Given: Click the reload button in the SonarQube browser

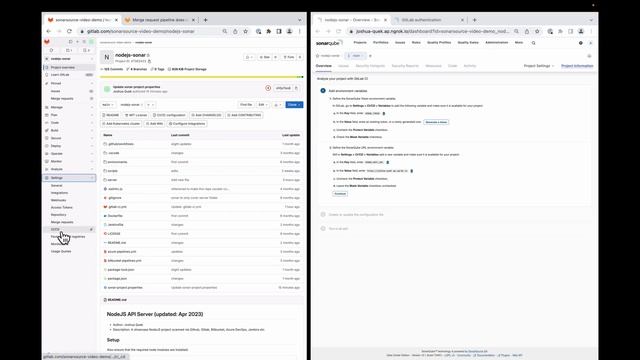Looking at the screenshot, I should 338,31.
